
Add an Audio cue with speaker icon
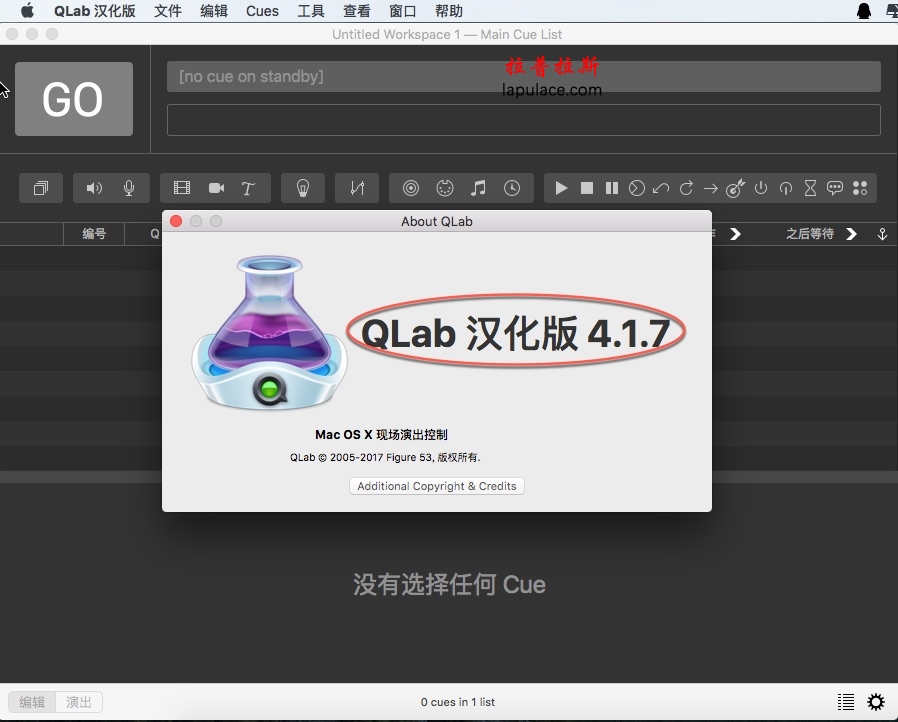tap(94, 188)
